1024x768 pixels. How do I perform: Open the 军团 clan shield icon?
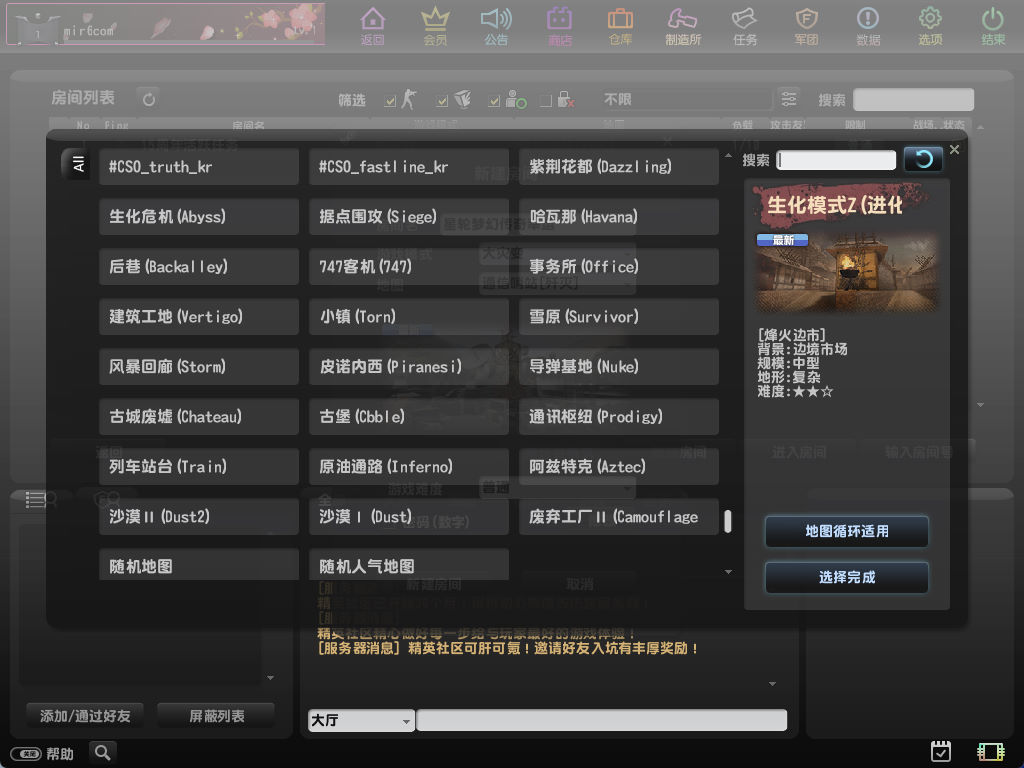tap(807, 26)
